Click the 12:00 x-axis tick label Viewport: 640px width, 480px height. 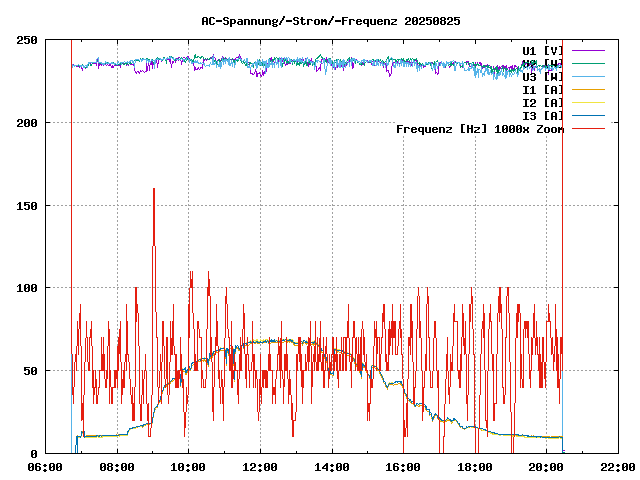click(x=260, y=467)
